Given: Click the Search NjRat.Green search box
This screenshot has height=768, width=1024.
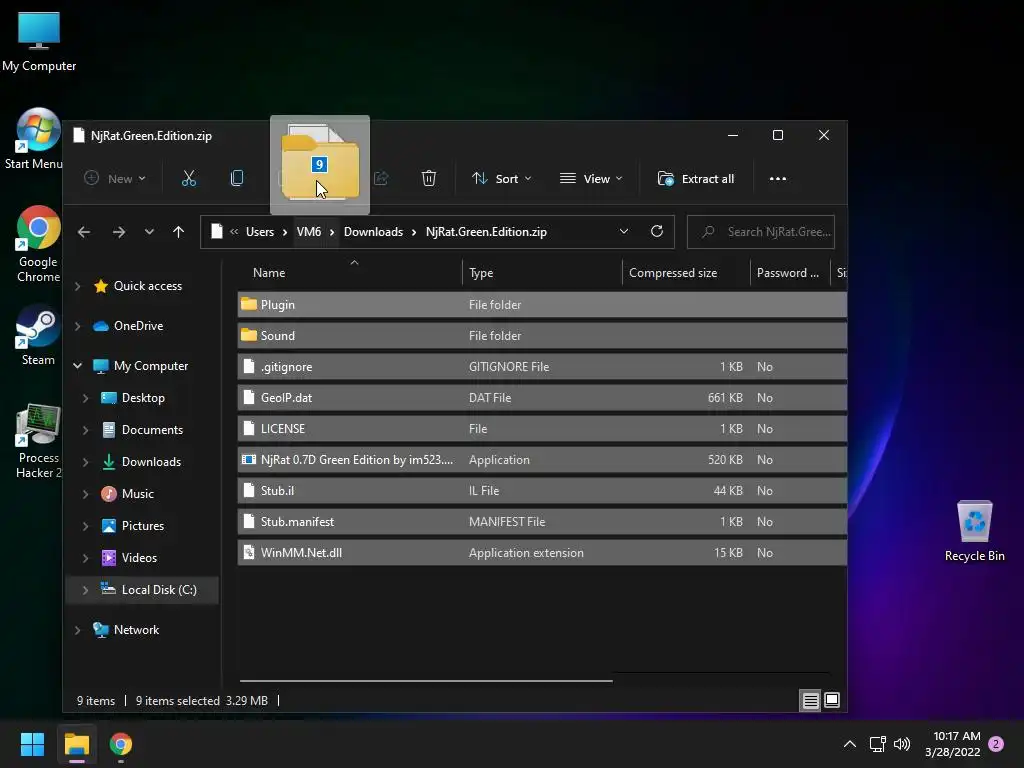Looking at the screenshot, I should tap(761, 232).
